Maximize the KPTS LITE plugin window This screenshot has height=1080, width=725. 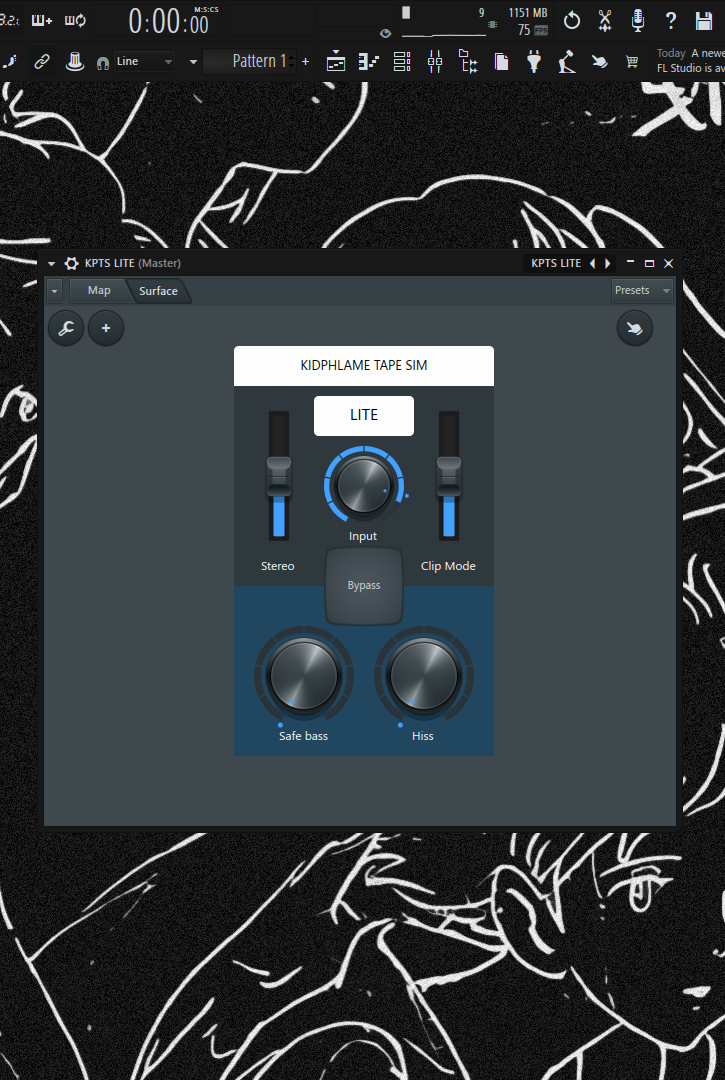(x=649, y=263)
